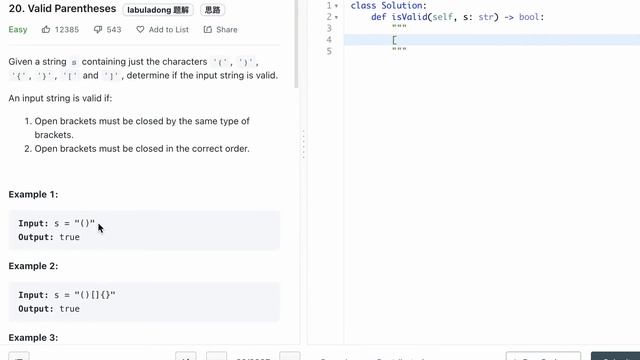Click the panel divider drag handle

pos(303,144)
